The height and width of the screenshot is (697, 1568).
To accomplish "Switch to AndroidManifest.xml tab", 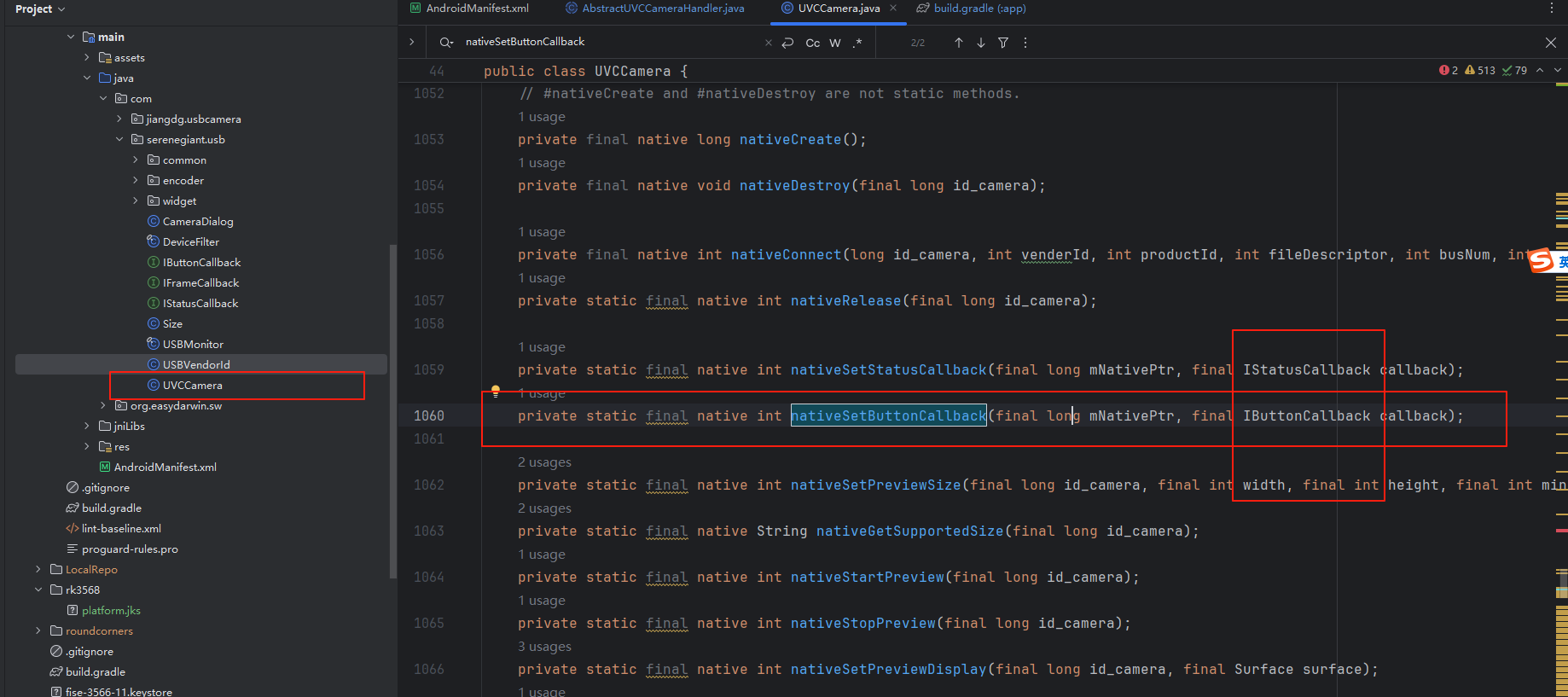I will pyautogui.click(x=469, y=9).
